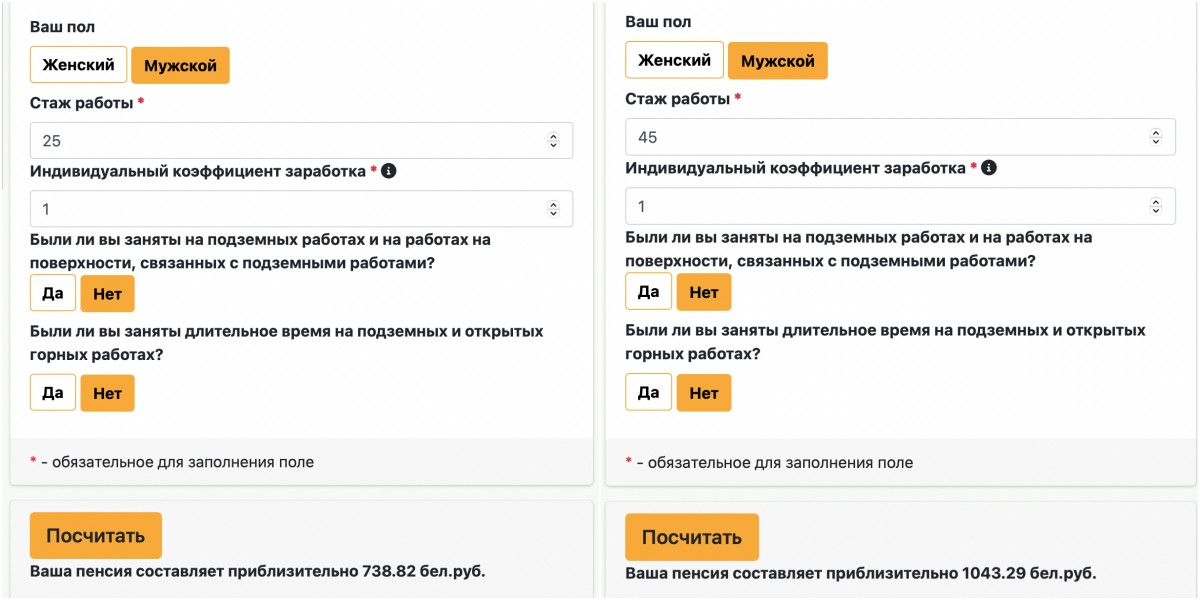Click the горных работах question text in the стаж 25 form
Image resolution: width=1200 pixels, height=600 pixels.
pos(287,343)
